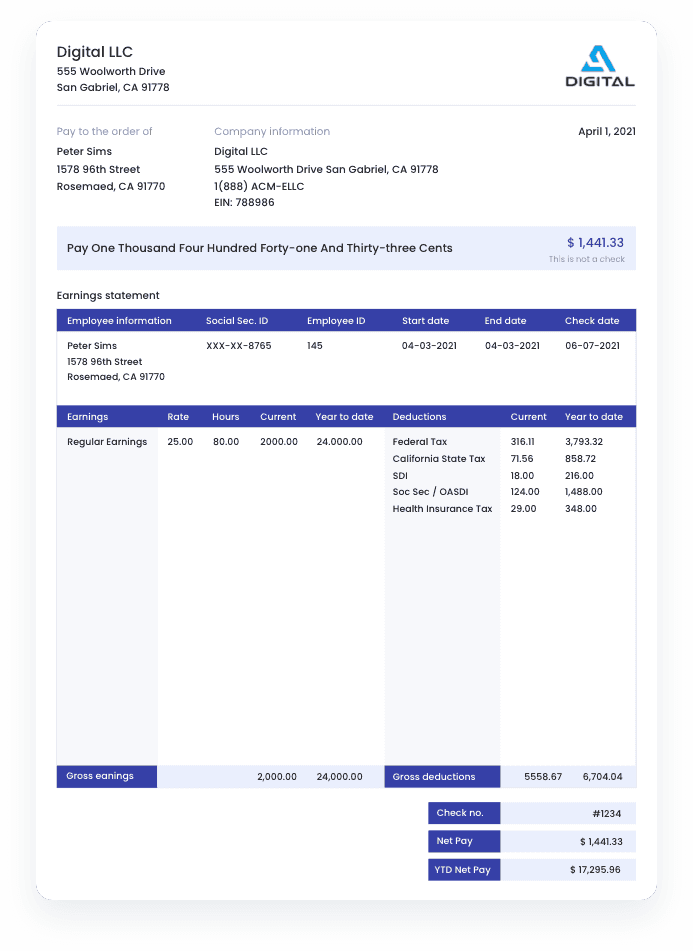Select the Social Sec. ID column header

pos(237,321)
